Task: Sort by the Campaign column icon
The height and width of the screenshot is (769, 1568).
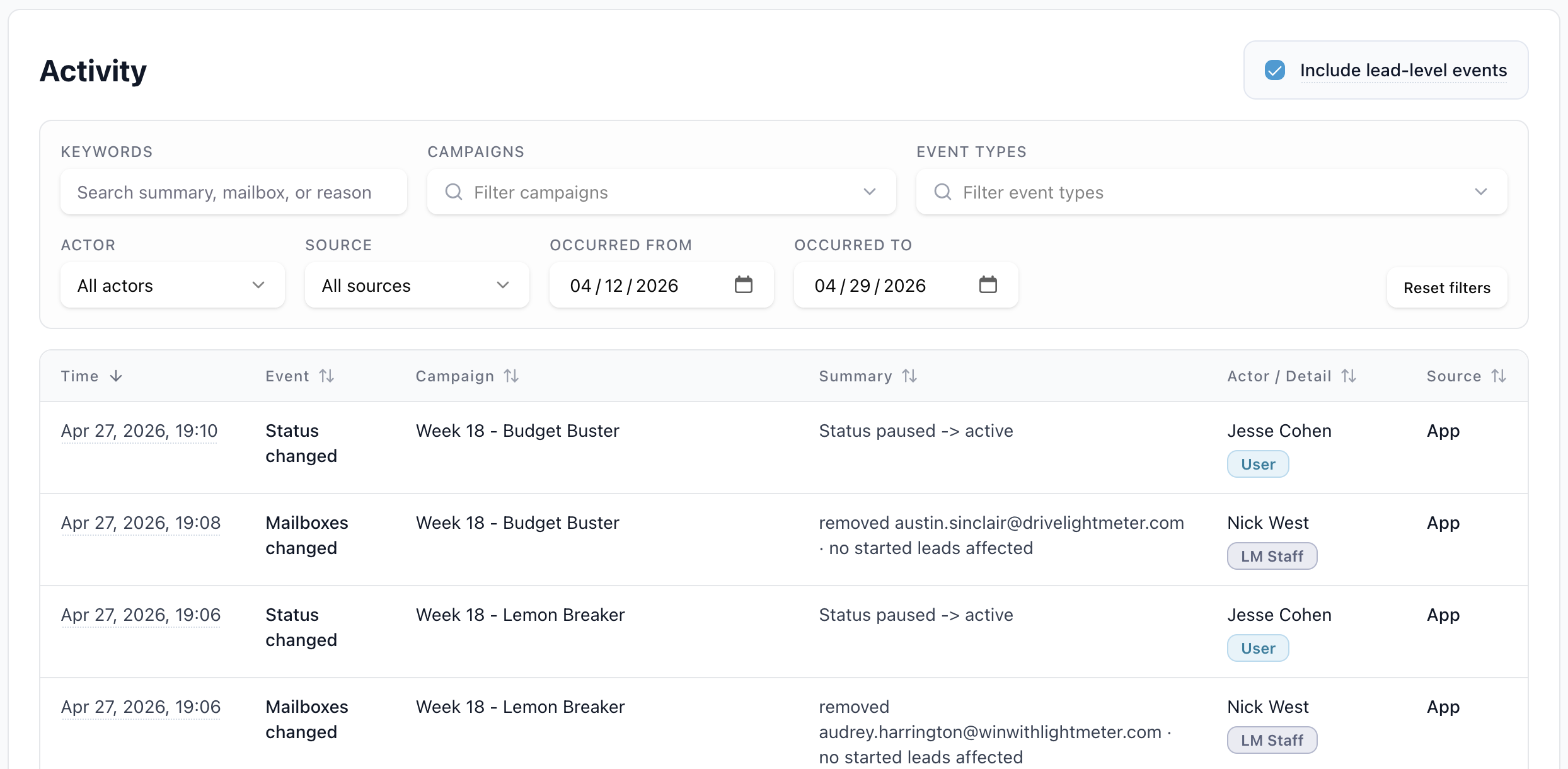Action: (511, 376)
